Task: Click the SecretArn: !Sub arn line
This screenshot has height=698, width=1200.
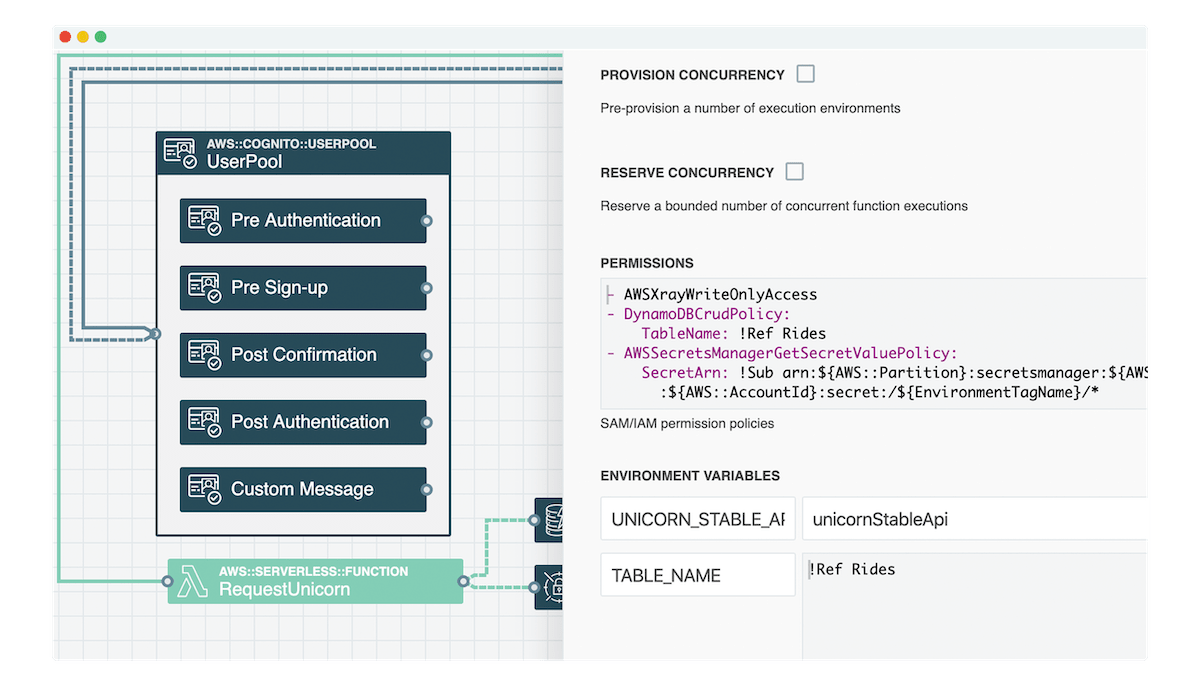Action: click(x=894, y=372)
